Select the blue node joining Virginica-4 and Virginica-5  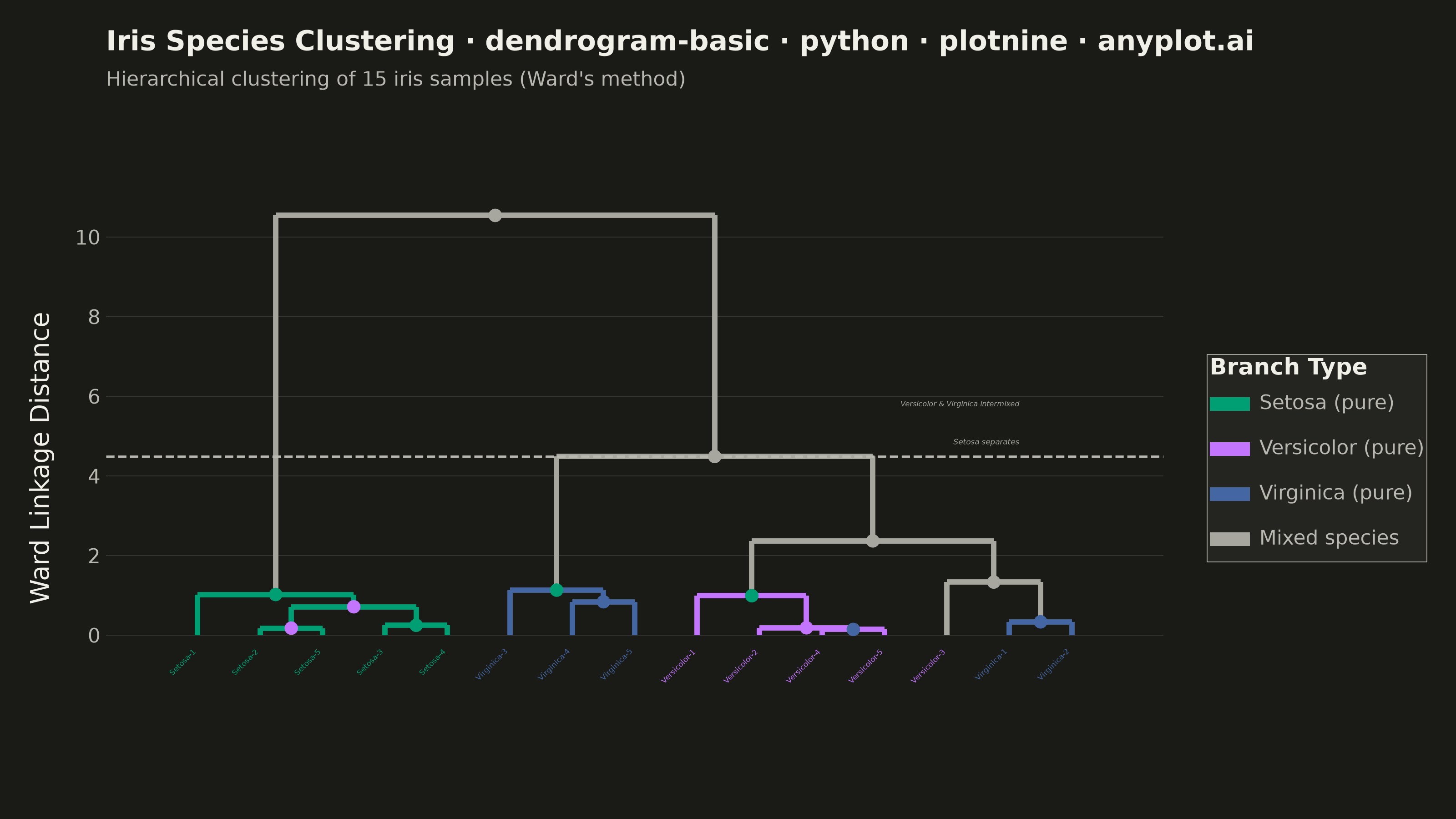pos(603,602)
